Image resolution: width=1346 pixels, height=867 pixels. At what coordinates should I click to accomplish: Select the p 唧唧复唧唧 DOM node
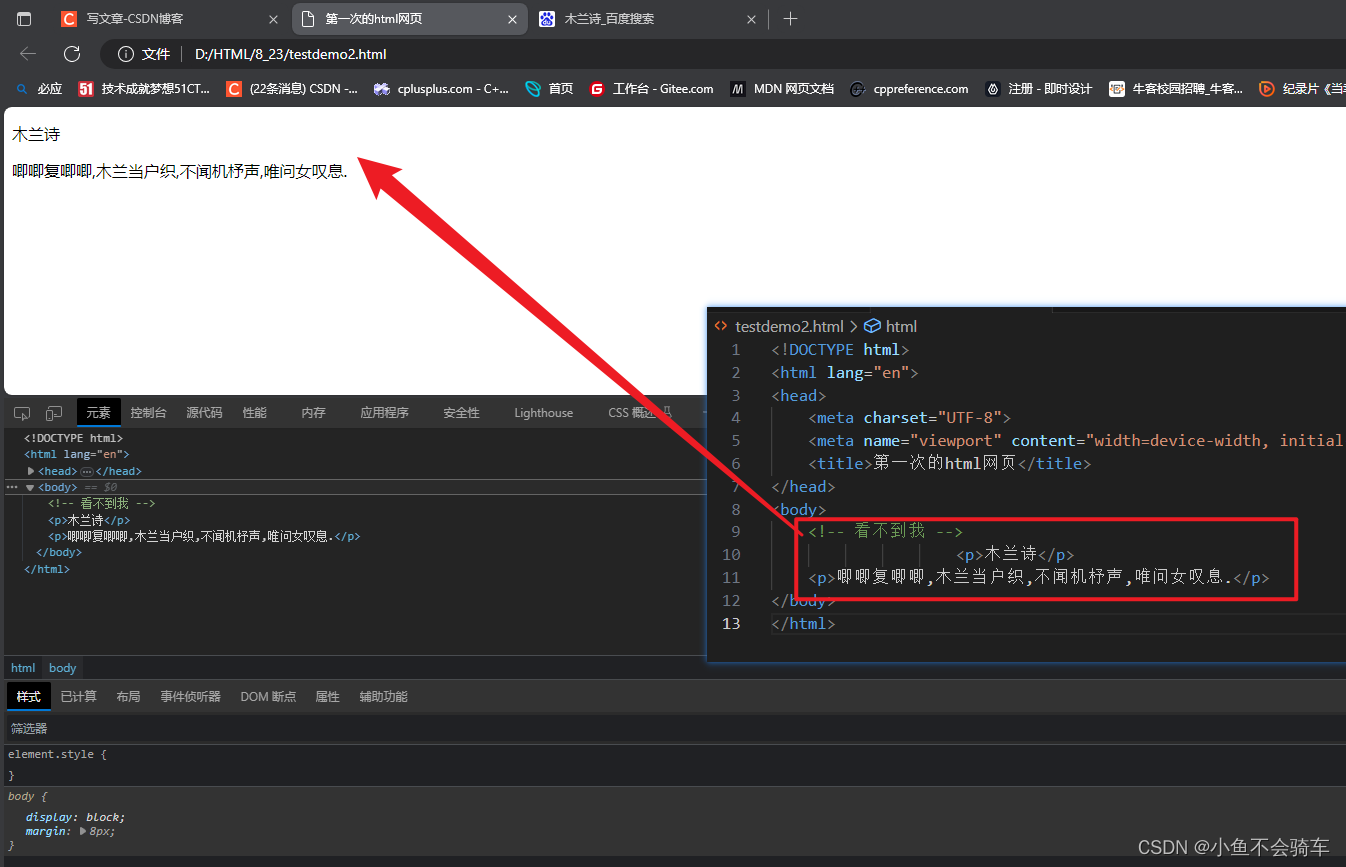[x=203, y=536]
